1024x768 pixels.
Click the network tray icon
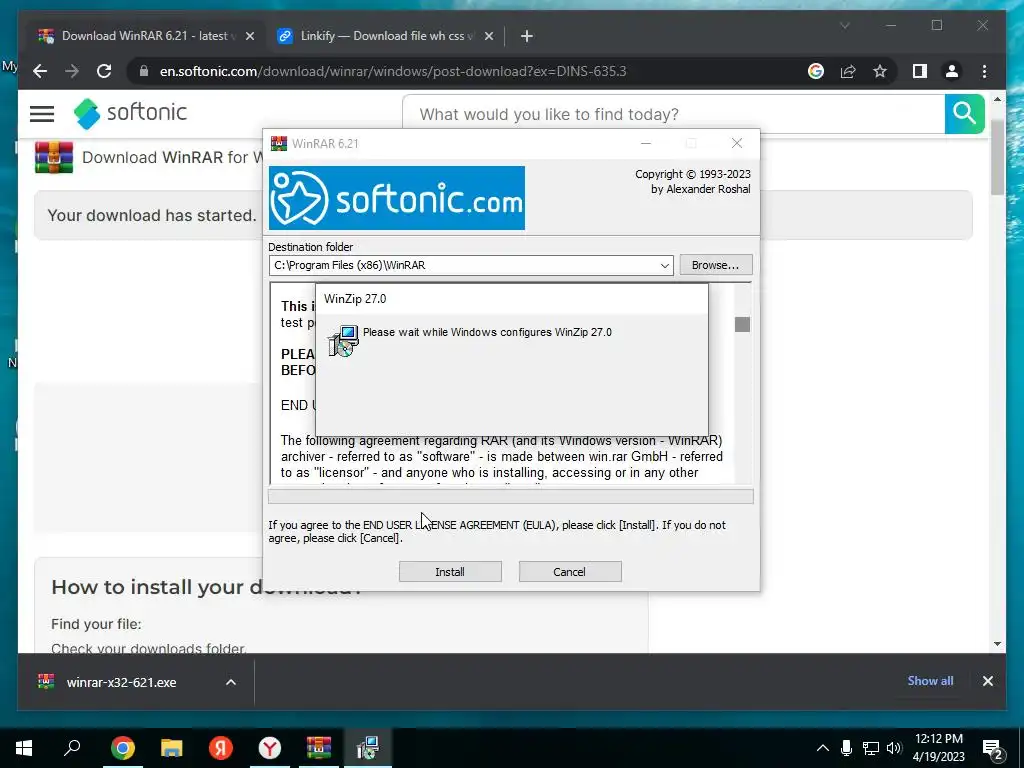click(x=871, y=748)
